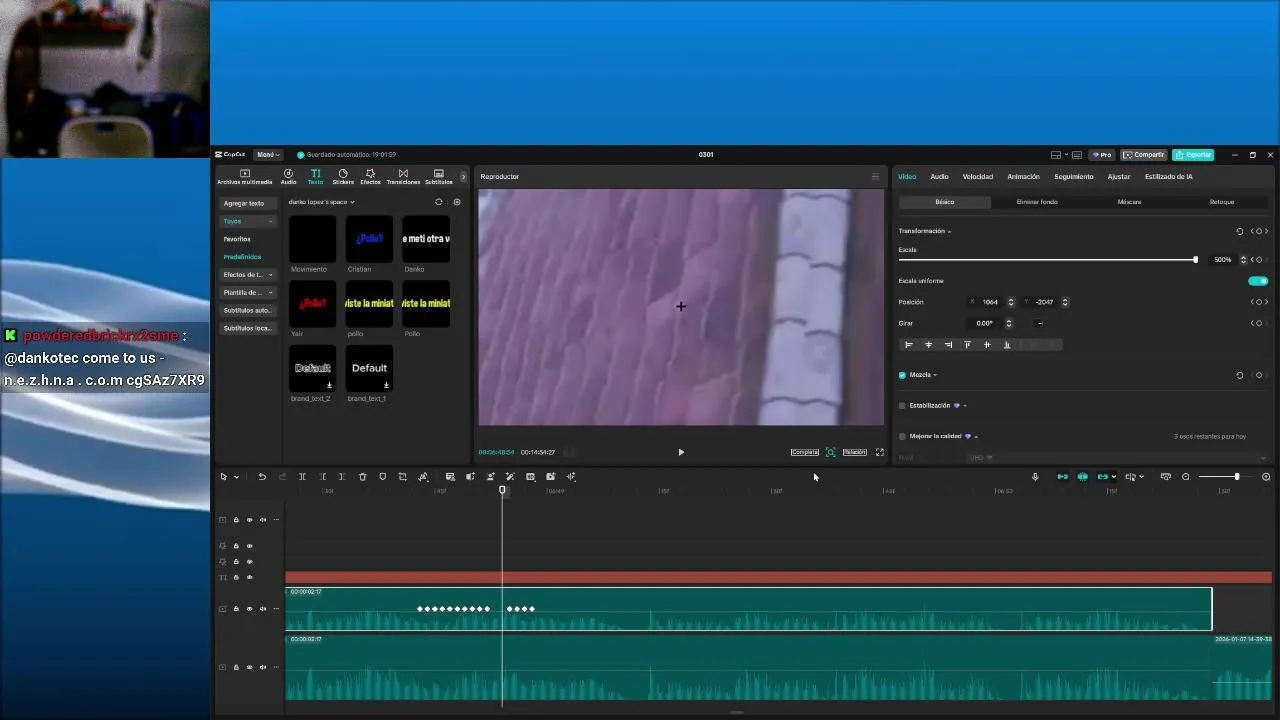Reset the Mezcla settings
The height and width of the screenshot is (720, 1280).
point(1240,375)
